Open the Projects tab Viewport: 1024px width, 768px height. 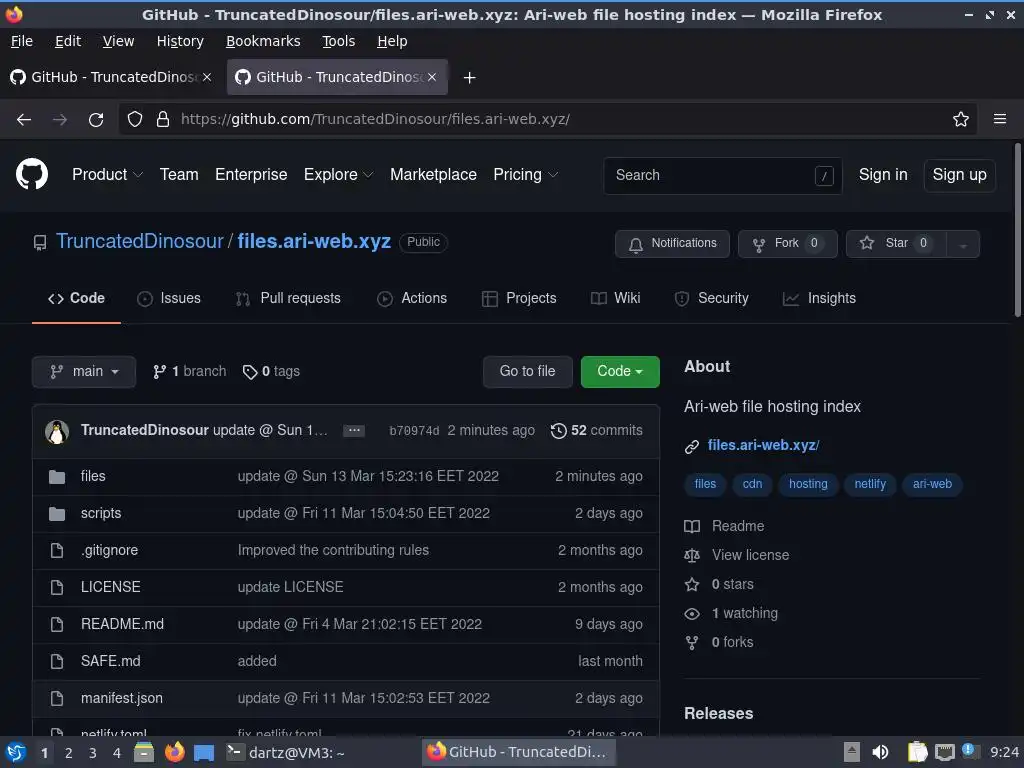coord(519,298)
